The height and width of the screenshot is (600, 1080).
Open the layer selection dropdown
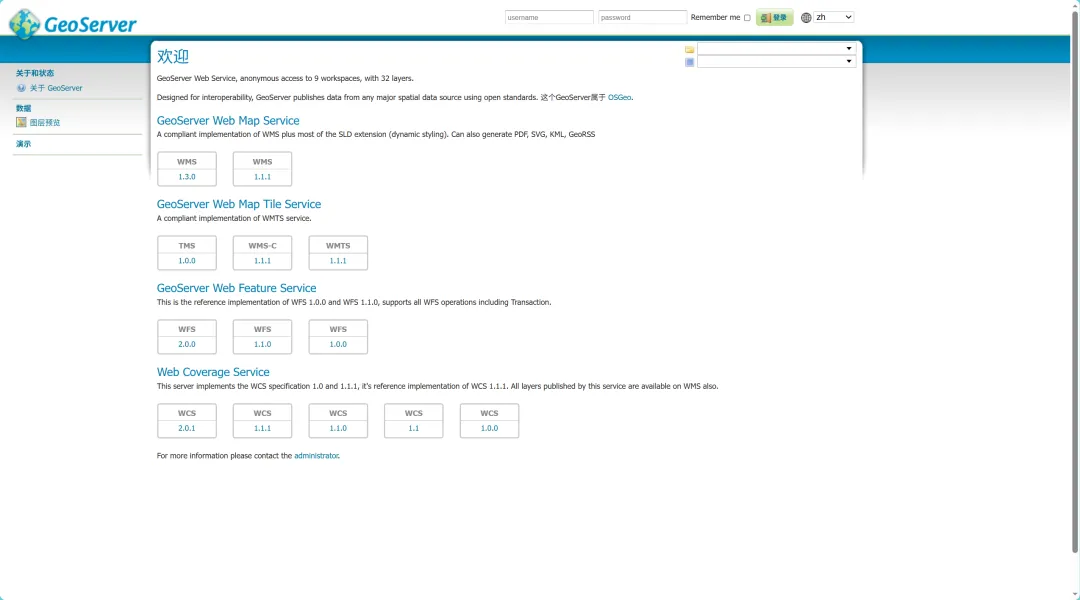[x=776, y=61]
